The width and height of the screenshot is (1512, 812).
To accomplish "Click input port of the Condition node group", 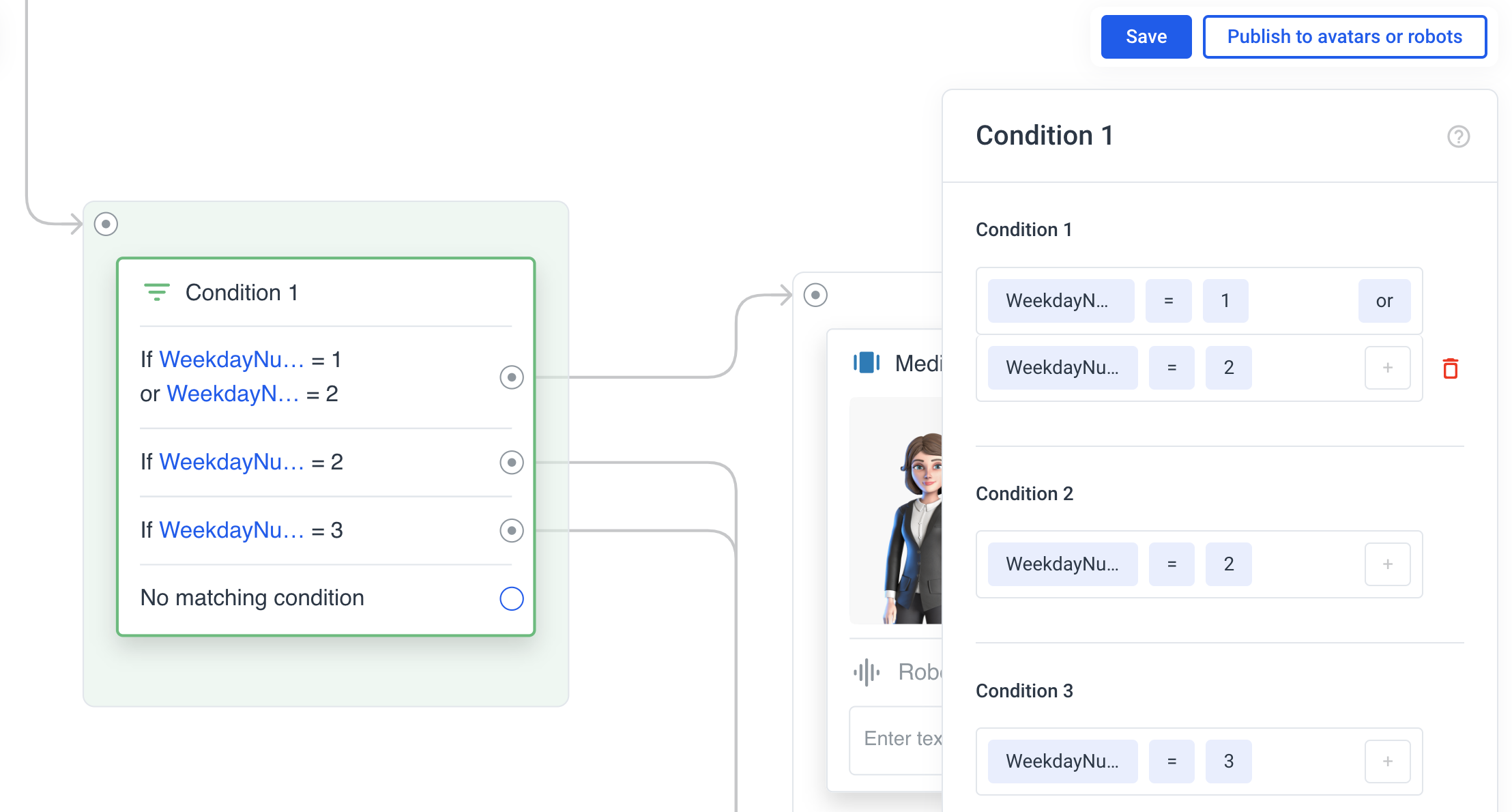I will click(x=106, y=224).
